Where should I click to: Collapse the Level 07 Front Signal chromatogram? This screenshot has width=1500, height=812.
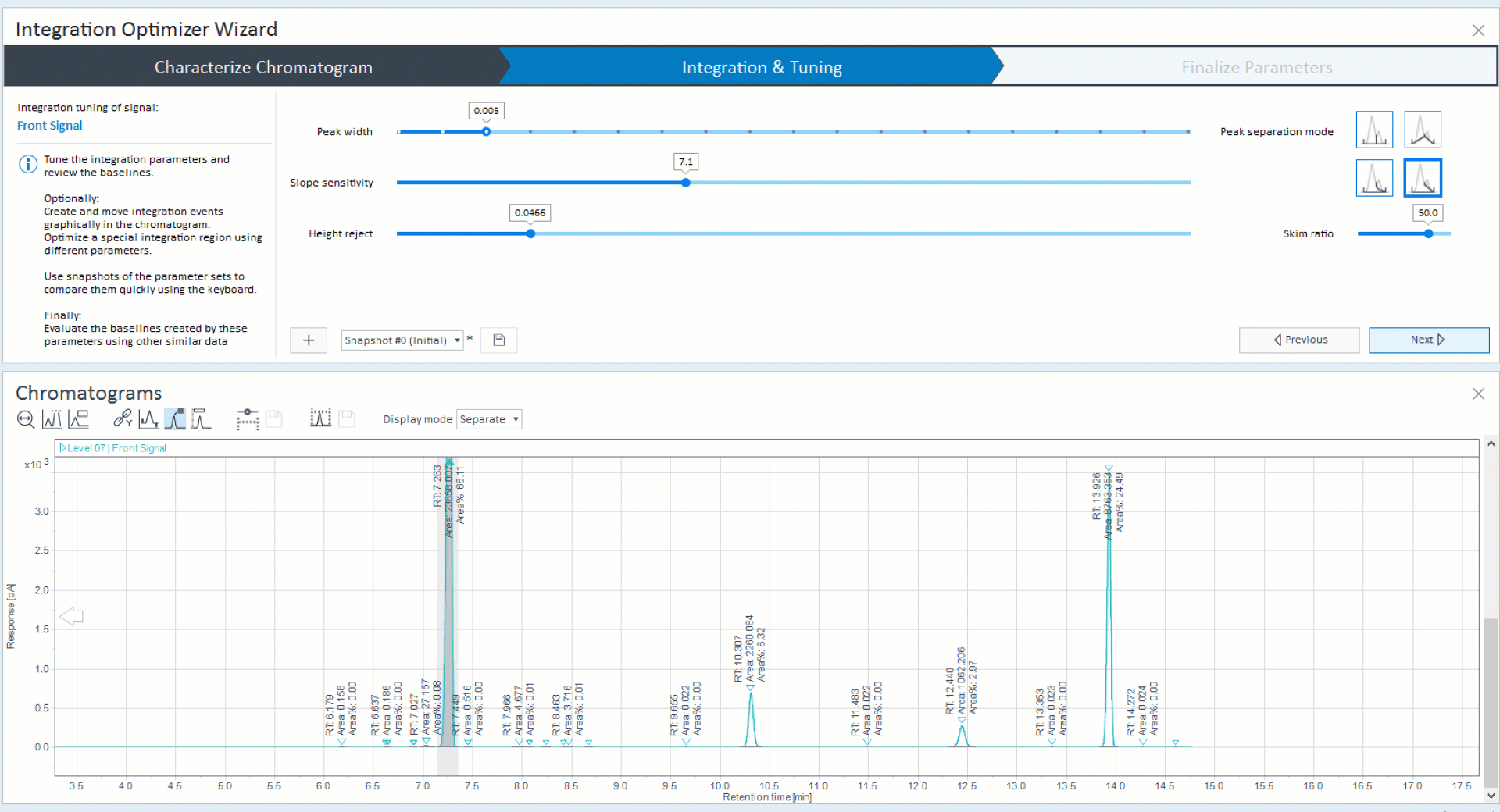click(63, 448)
